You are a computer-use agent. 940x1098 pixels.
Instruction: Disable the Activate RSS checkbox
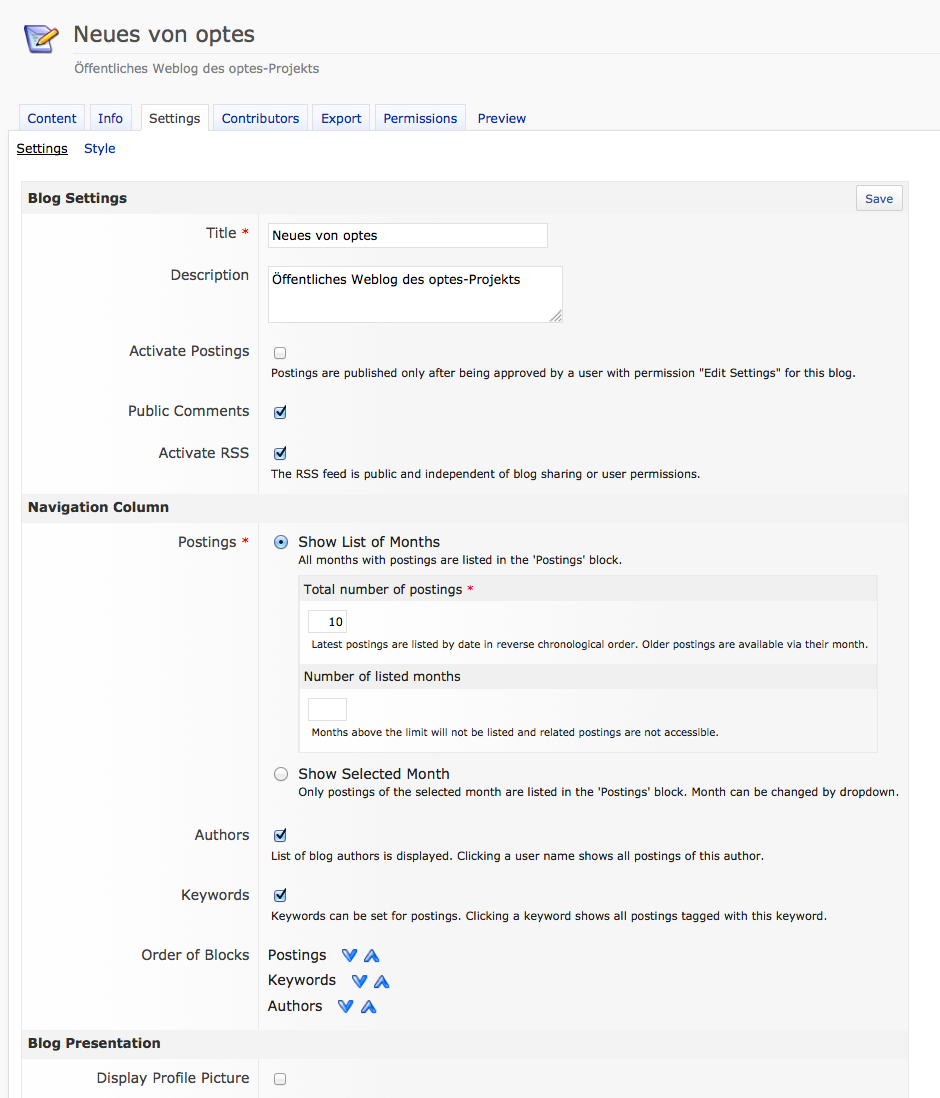pos(280,453)
